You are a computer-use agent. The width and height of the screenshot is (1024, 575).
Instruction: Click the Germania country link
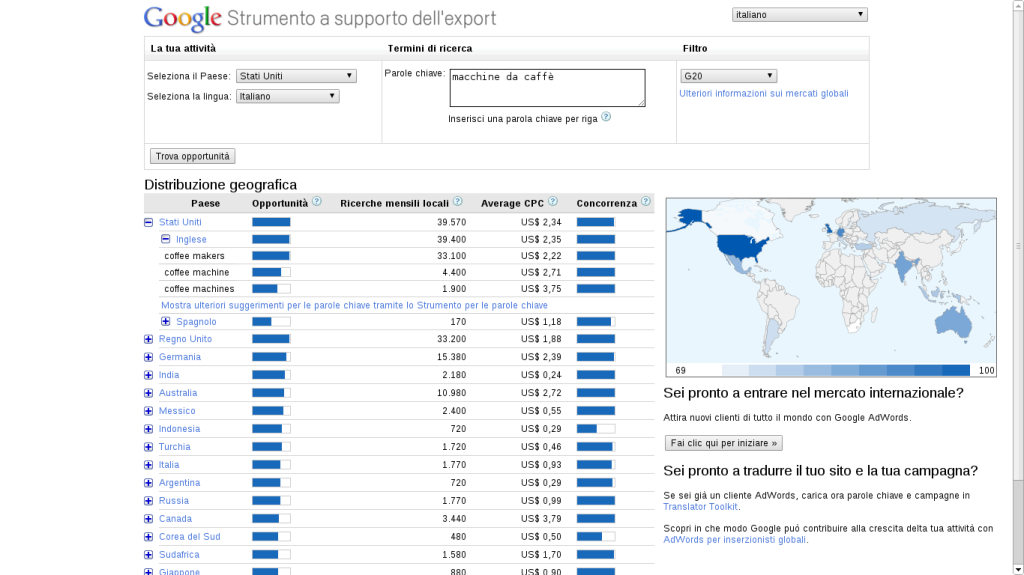click(x=180, y=357)
